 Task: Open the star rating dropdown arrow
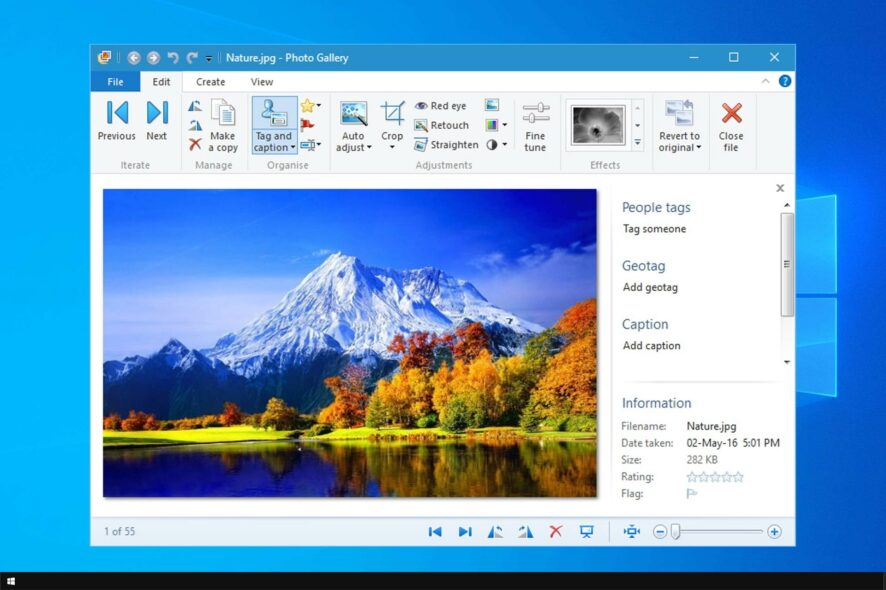click(x=319, y=106)
